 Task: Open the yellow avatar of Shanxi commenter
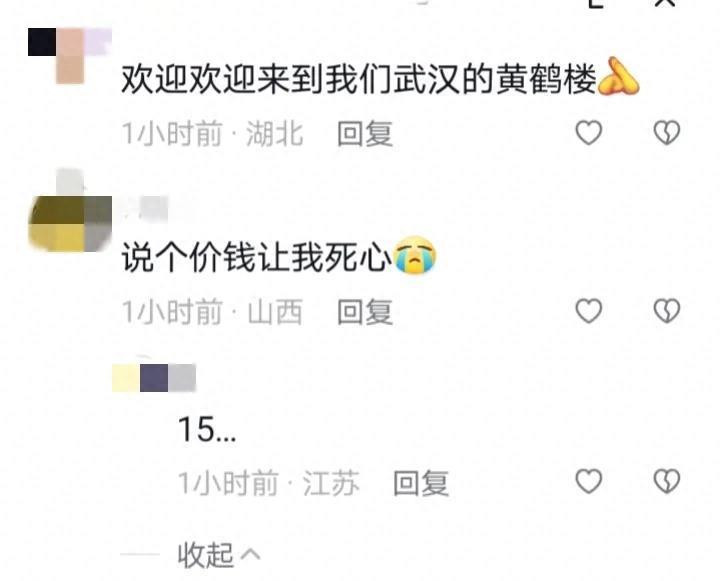coord(70,224)
